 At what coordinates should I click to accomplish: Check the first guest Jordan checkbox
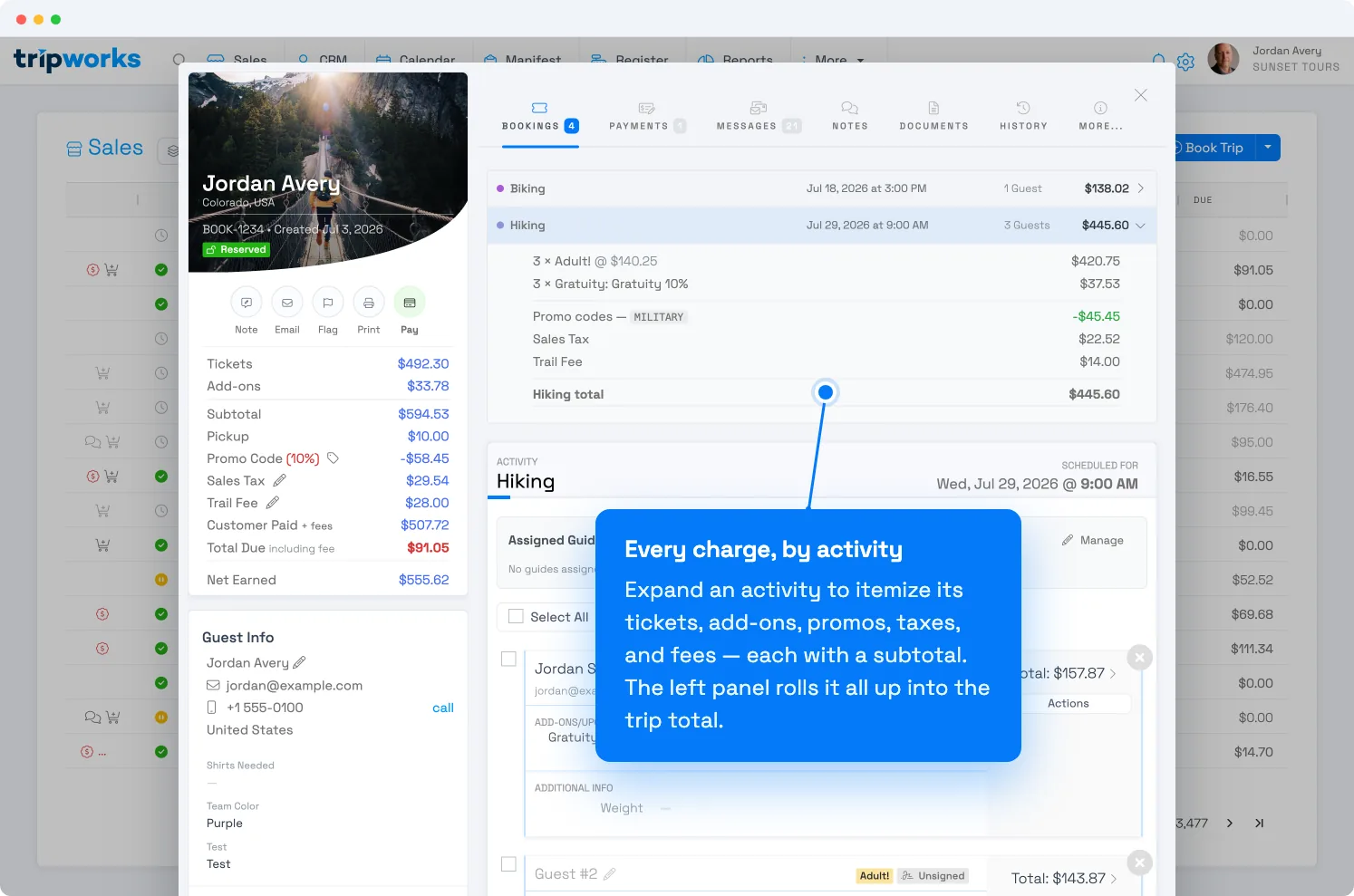click(508, 659)
